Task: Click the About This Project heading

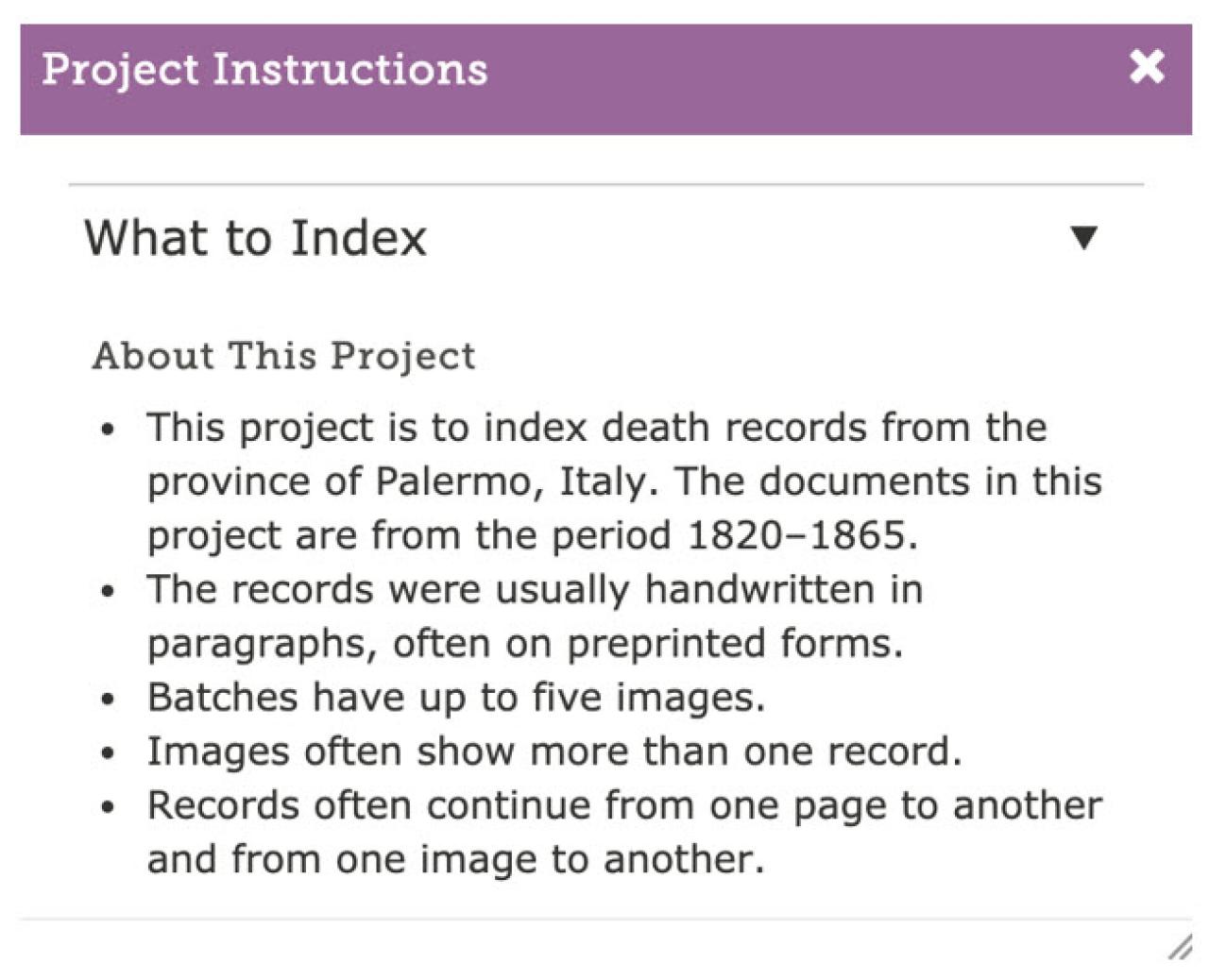Action: pos(283,356)
